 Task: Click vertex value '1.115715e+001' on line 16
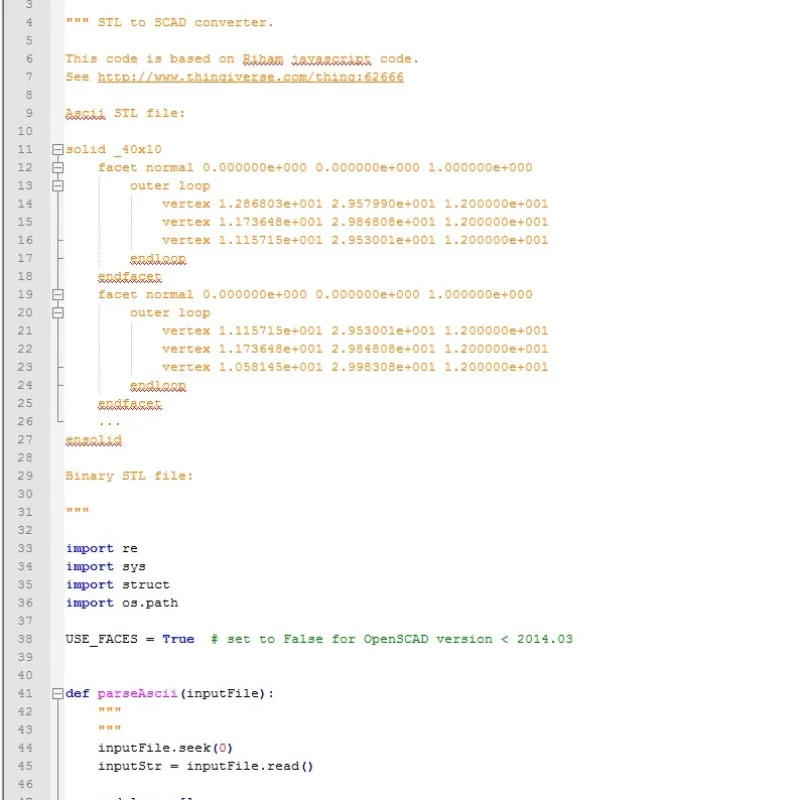tap(270, 240)
